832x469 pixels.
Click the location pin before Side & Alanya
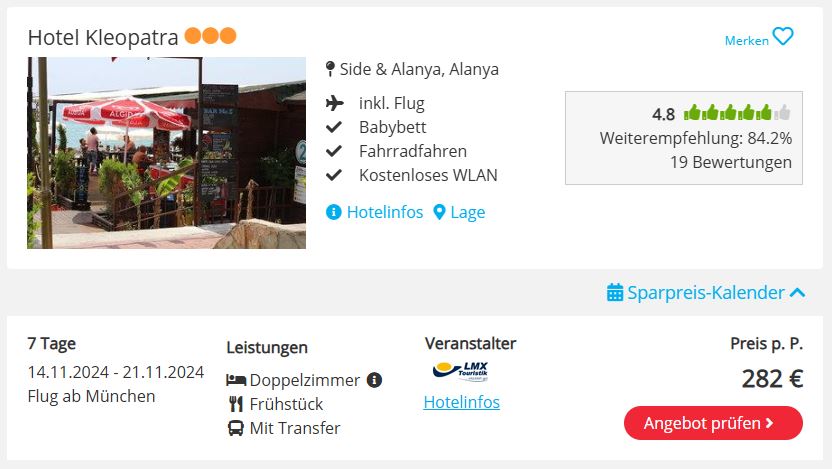point(330,69)
